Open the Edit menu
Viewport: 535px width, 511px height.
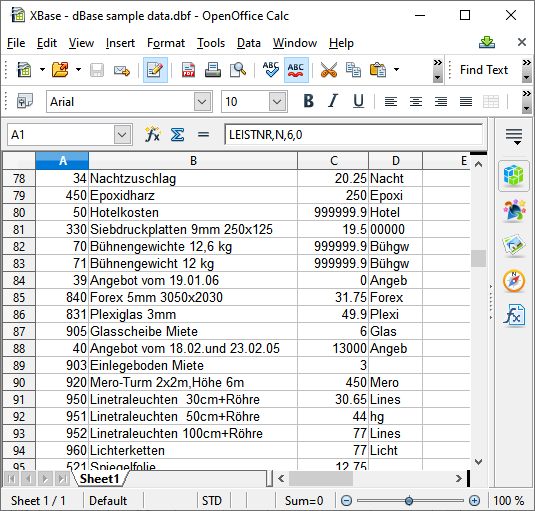click(47, 43)
